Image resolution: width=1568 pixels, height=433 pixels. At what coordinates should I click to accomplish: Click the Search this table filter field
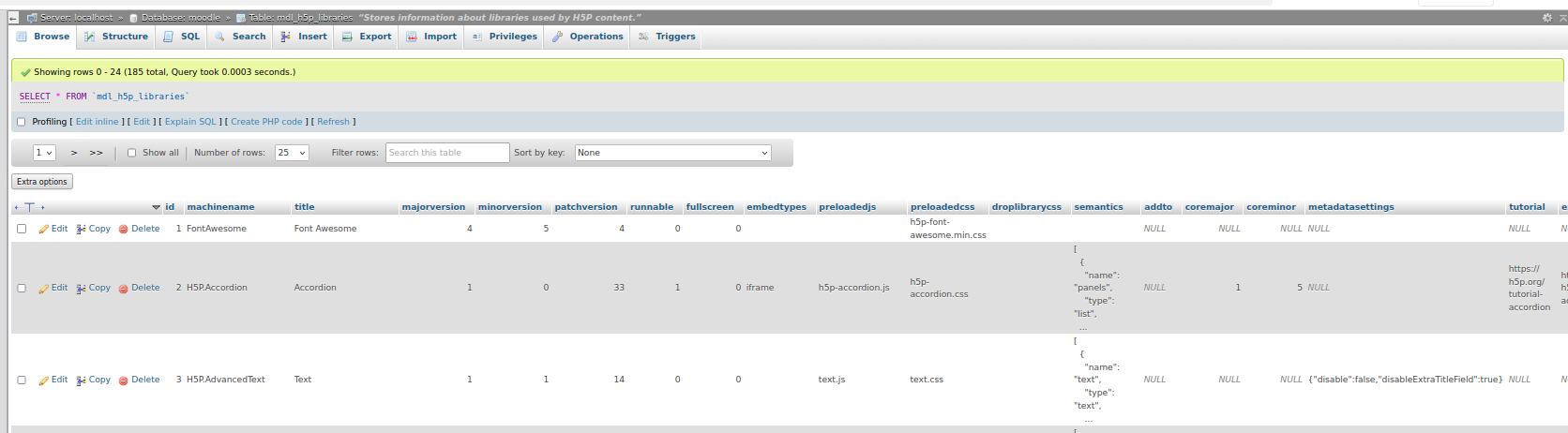click(x=447, y=153)
